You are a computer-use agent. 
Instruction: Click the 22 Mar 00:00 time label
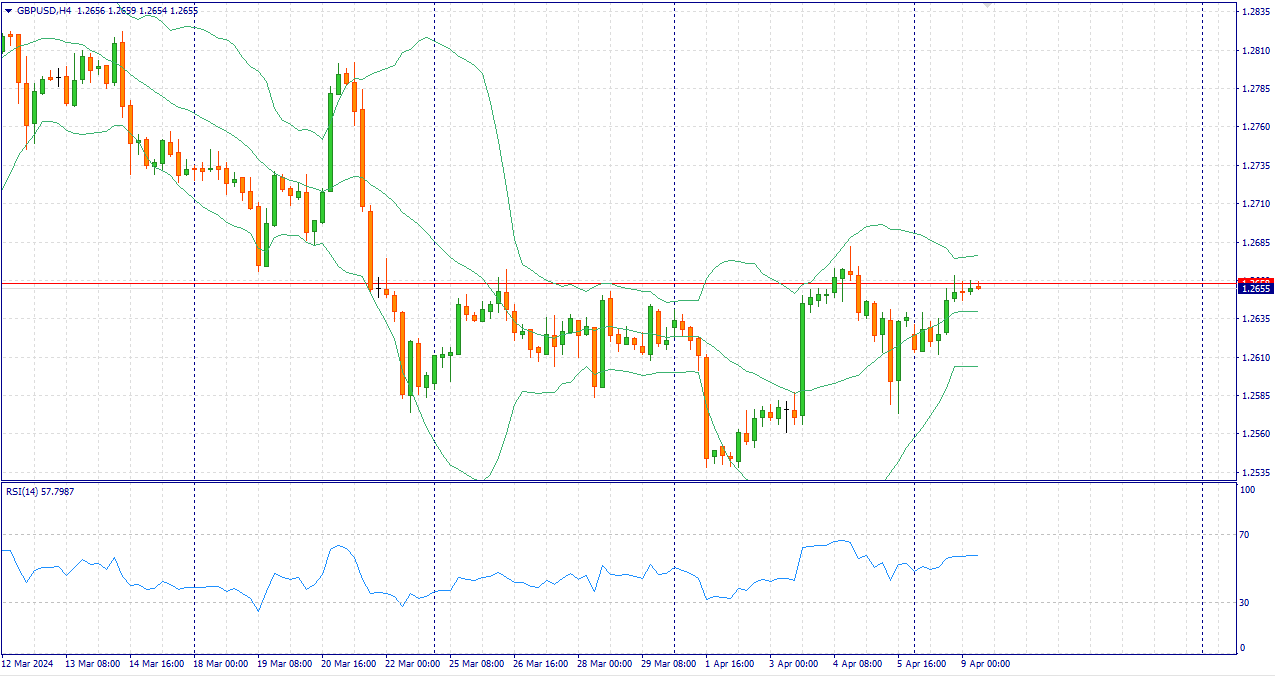click(x=412, y=663)
